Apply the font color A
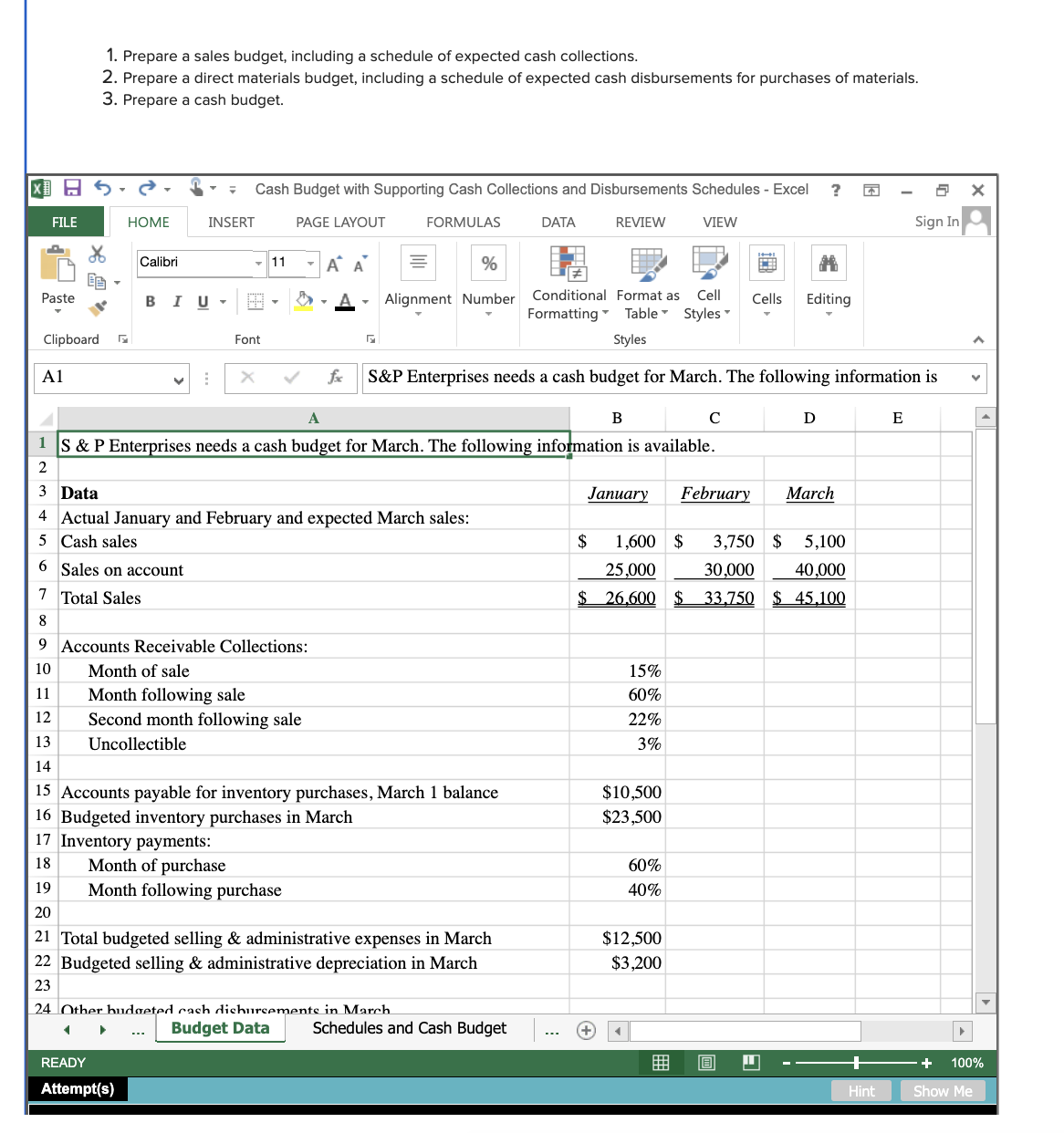This screenshot has width=1064, height=1133. [x=345, y=301]
